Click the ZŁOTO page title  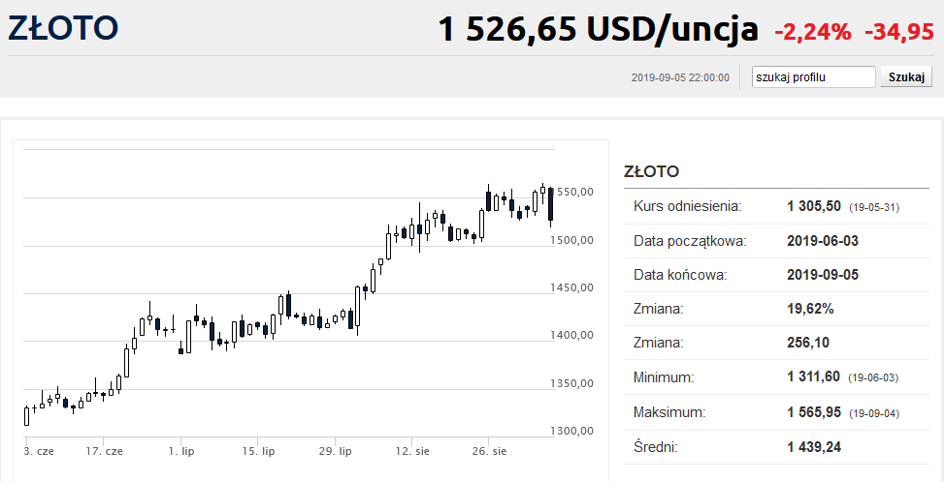tap(63, 27)
